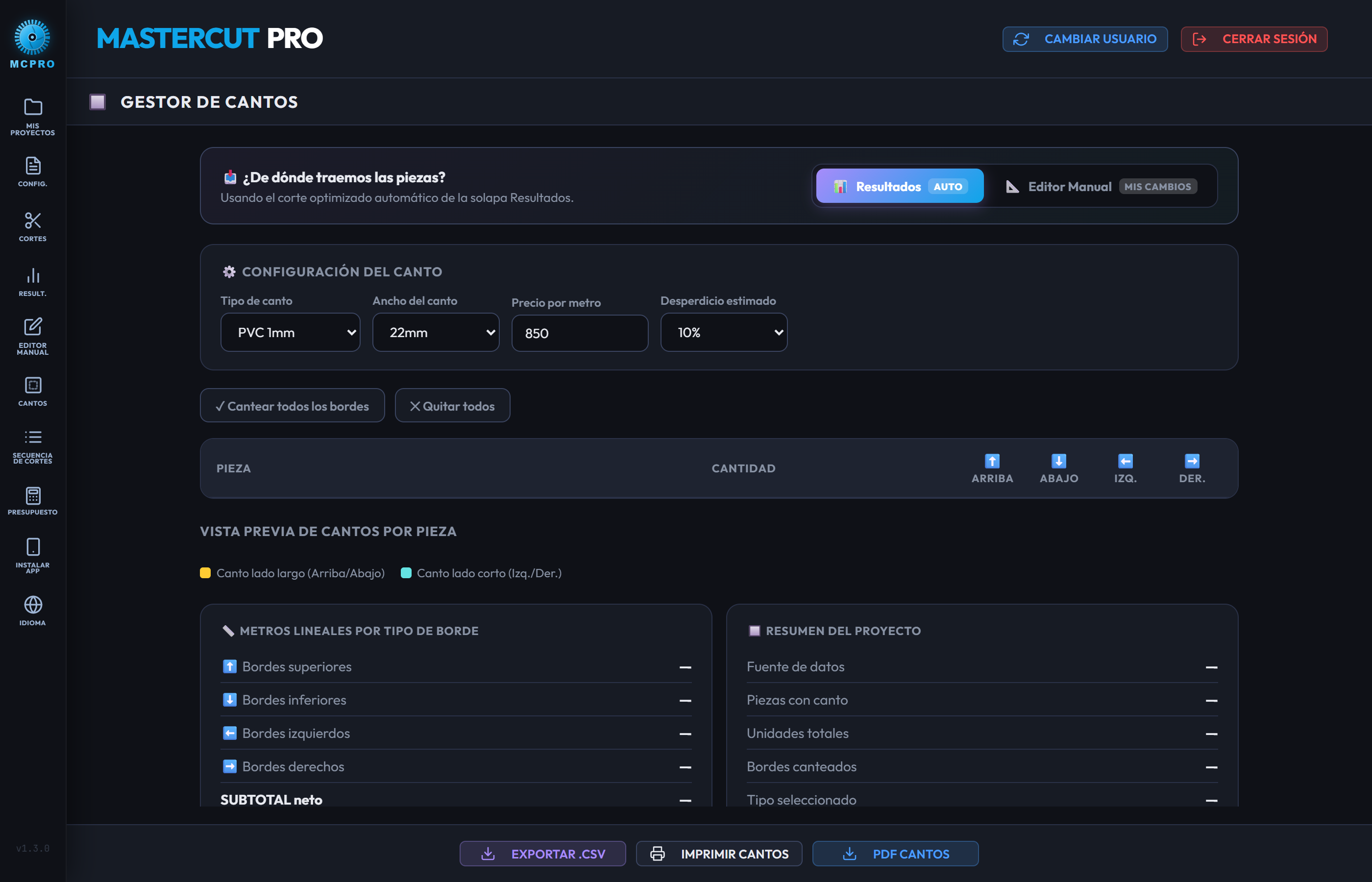Click the Unidades totales row label

(798, 733)
